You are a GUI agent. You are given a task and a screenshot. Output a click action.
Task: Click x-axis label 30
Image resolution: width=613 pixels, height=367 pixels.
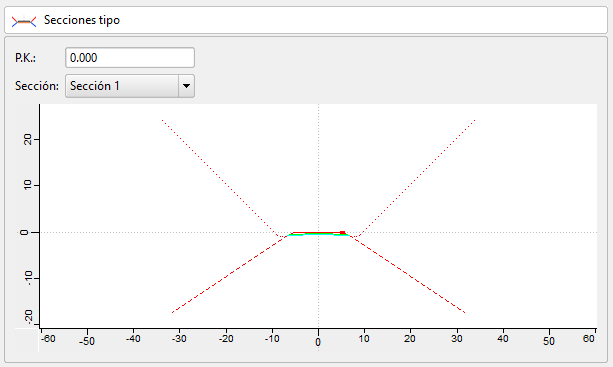pyautogui.click(x=457, y=338)
